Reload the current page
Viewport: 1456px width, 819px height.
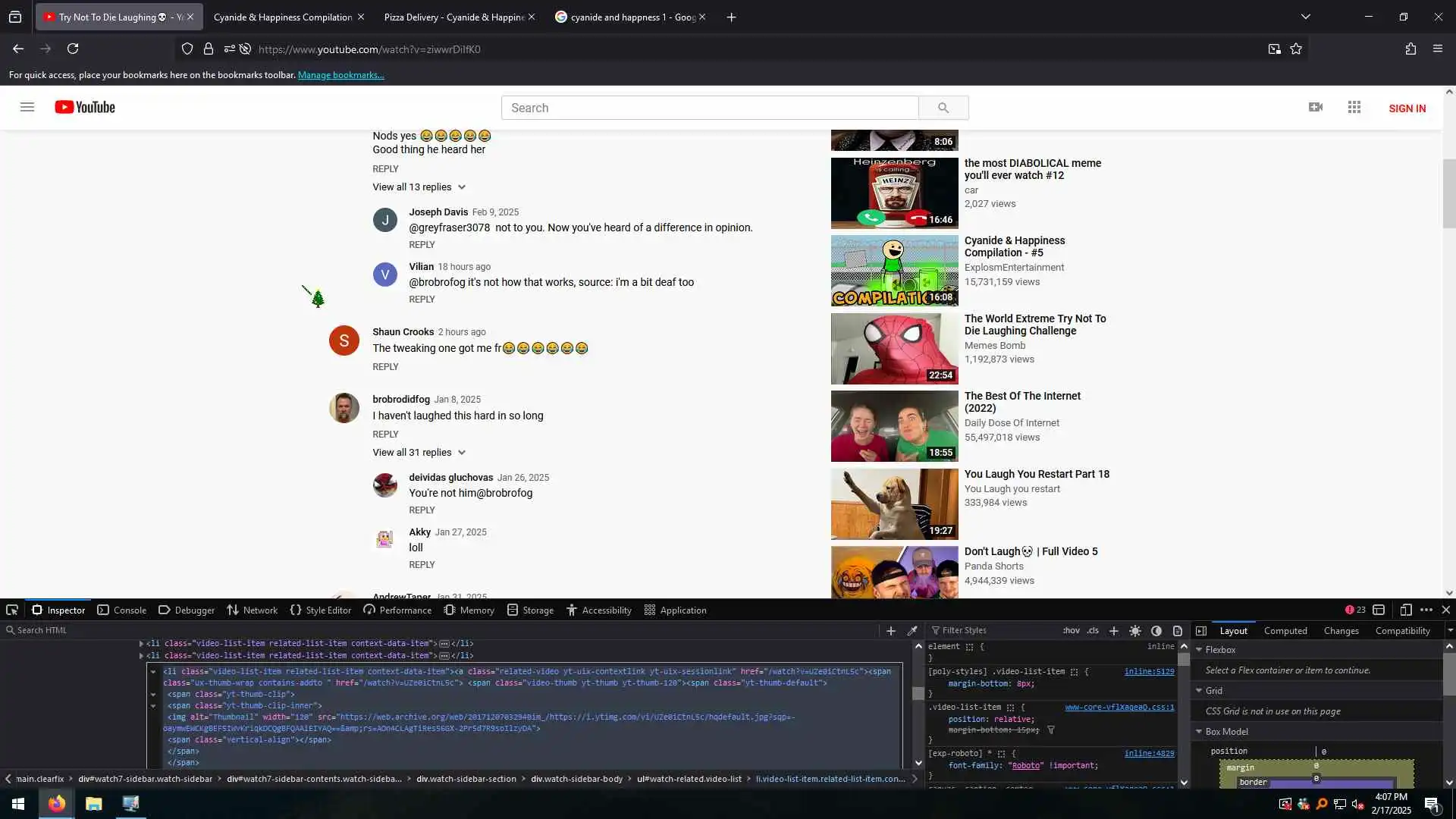(73, 49)
